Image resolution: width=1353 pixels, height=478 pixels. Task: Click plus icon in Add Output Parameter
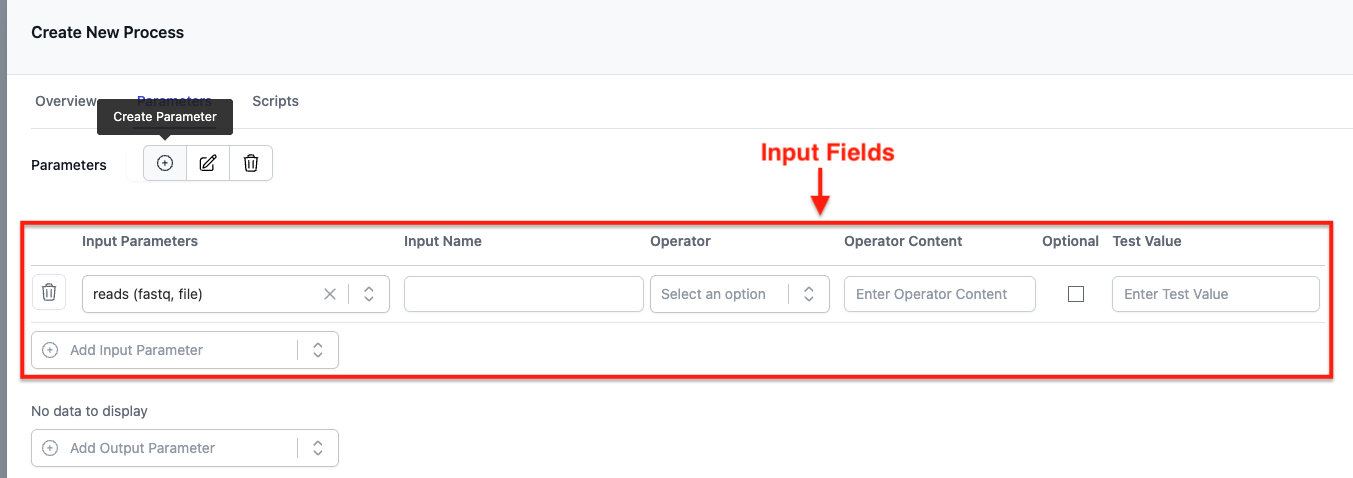(x=50, y=448)
